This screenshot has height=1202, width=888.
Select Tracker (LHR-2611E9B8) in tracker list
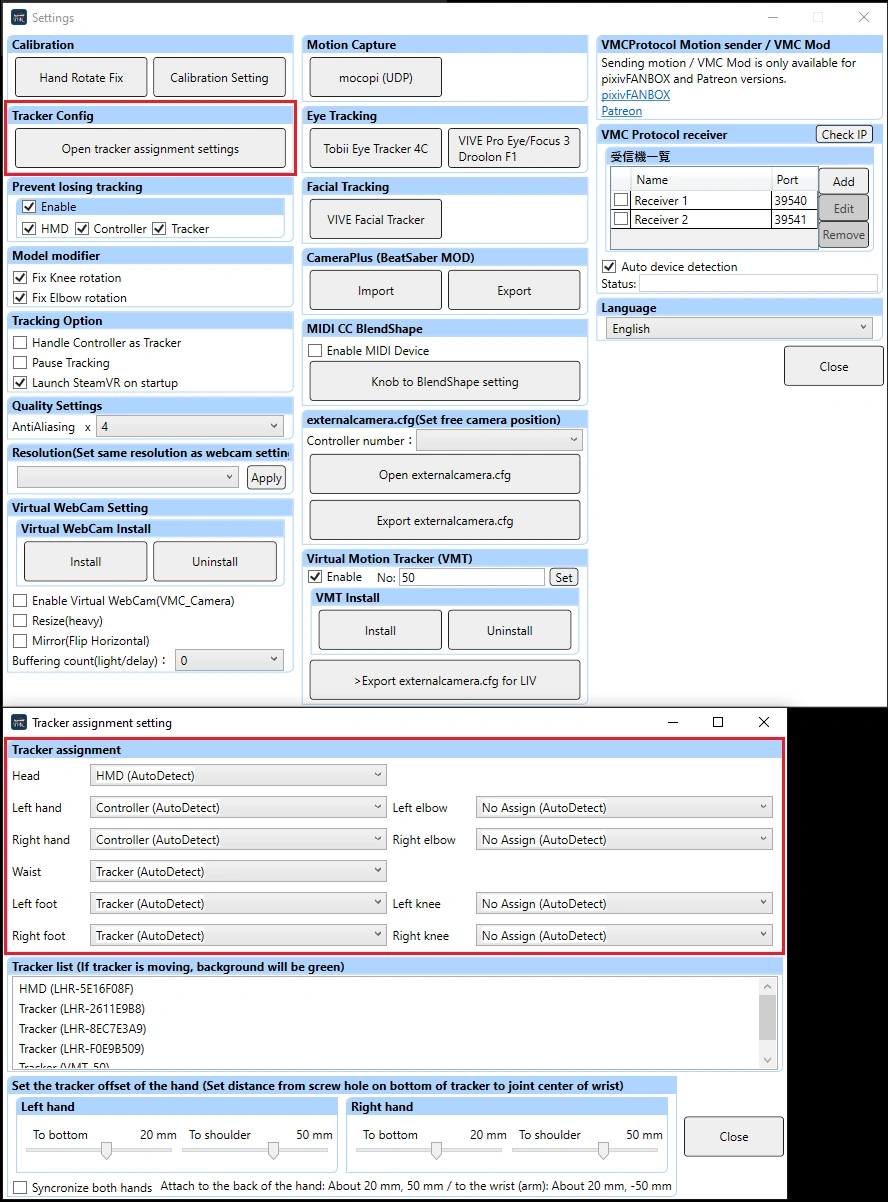click(82, 1008)
